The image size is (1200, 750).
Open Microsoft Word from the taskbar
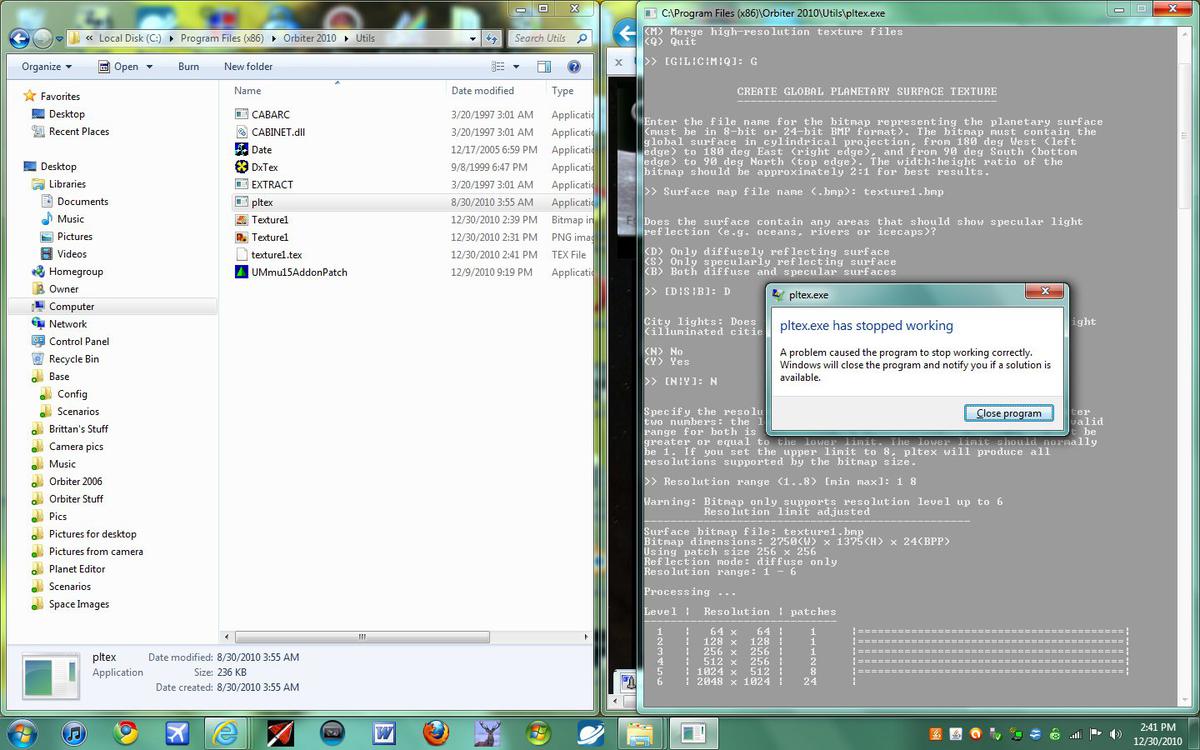click(x=384, y=733)
